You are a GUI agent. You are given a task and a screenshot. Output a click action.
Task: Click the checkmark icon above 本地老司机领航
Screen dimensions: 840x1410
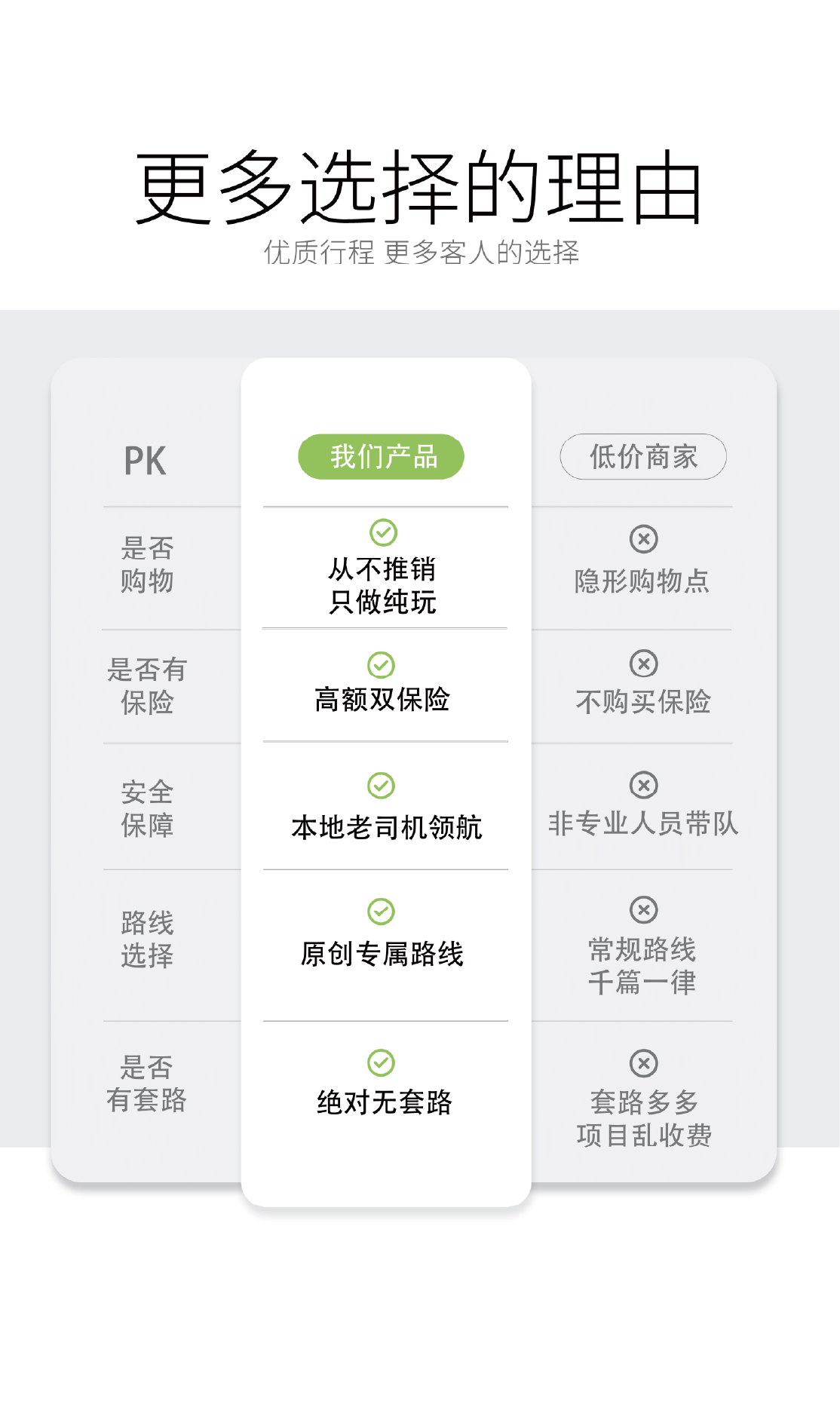381,786
